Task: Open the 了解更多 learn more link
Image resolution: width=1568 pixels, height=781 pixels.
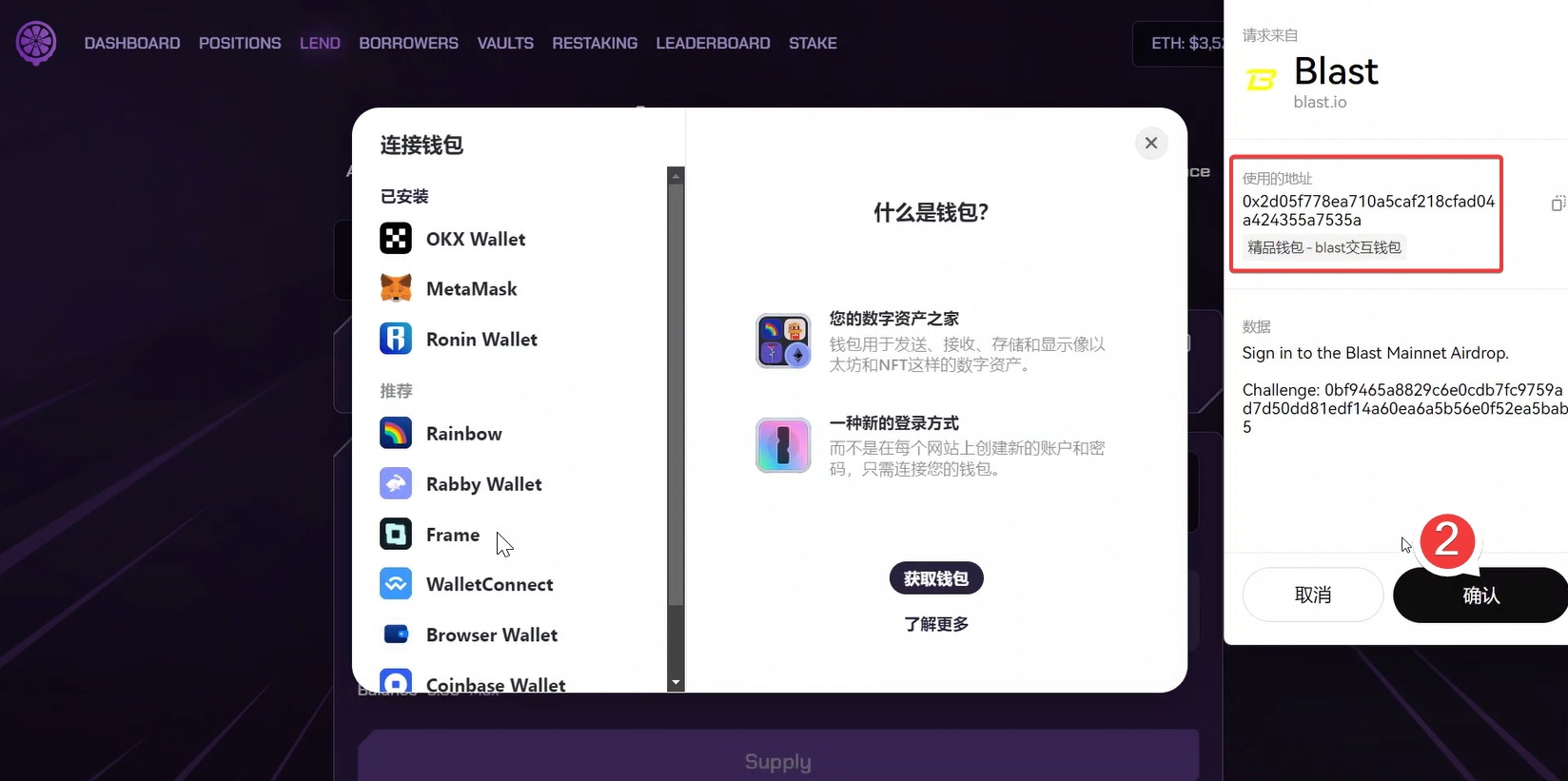Action: point(936,624)
